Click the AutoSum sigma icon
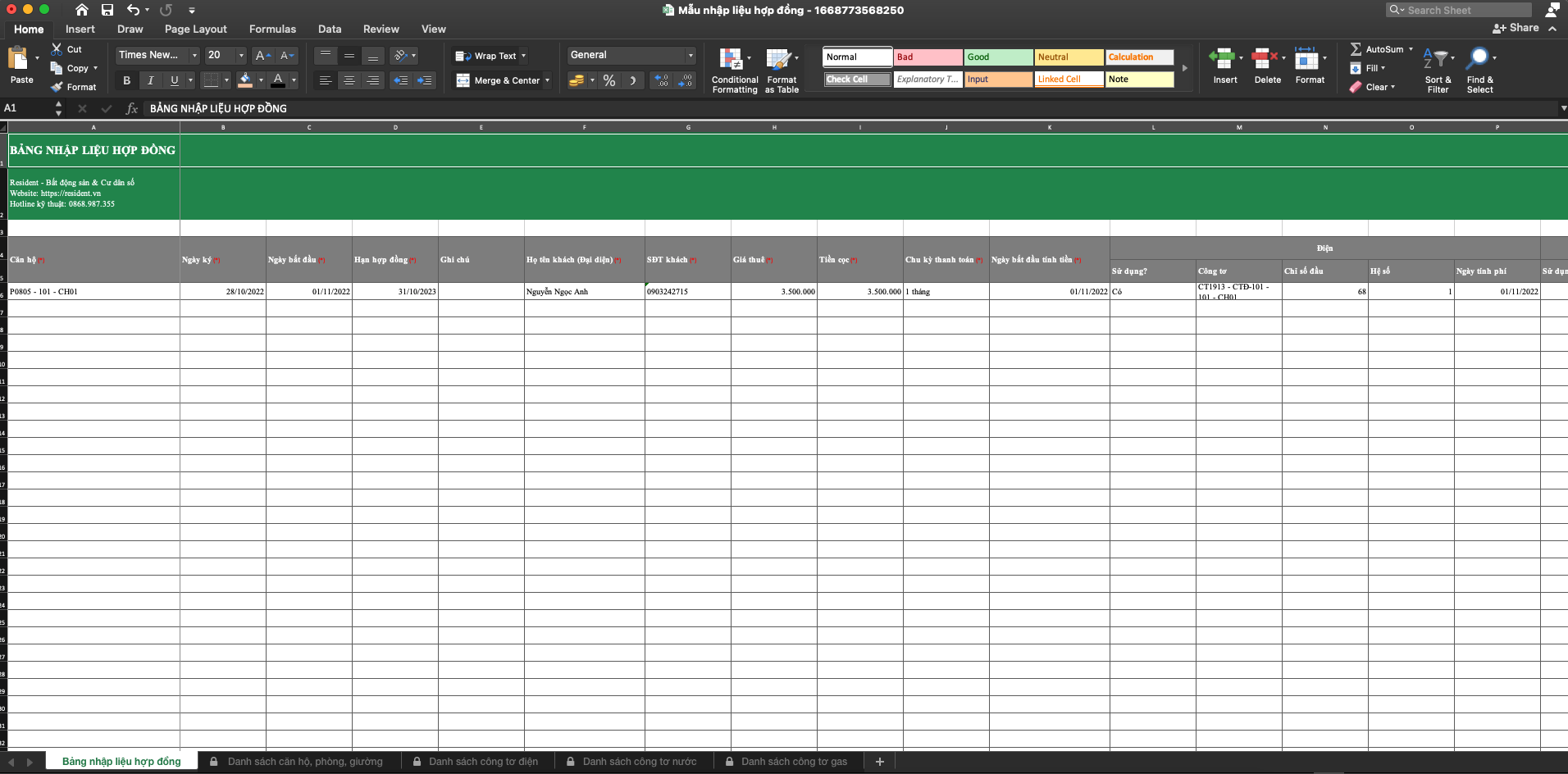The image size is (1568, 774). tap(1356, 49)
